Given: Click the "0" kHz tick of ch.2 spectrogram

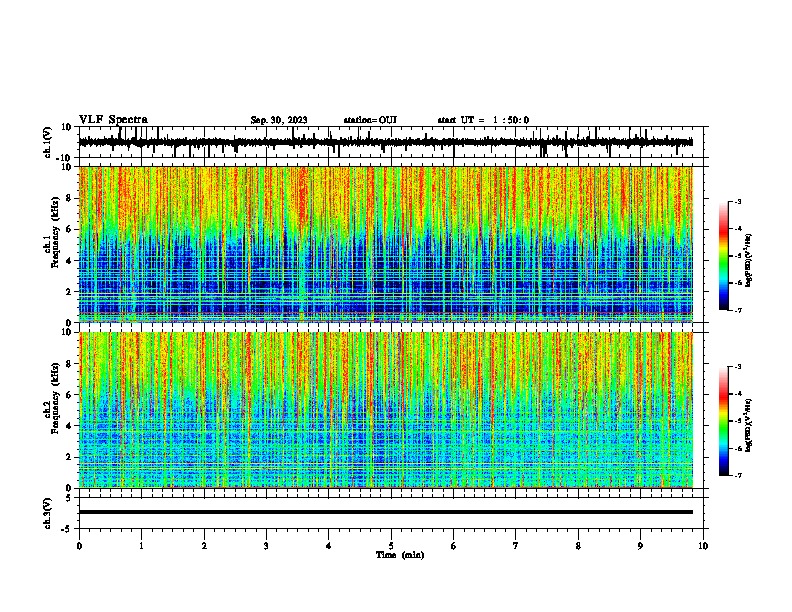Looking at the screenshot, I should [x=69, y=488].
